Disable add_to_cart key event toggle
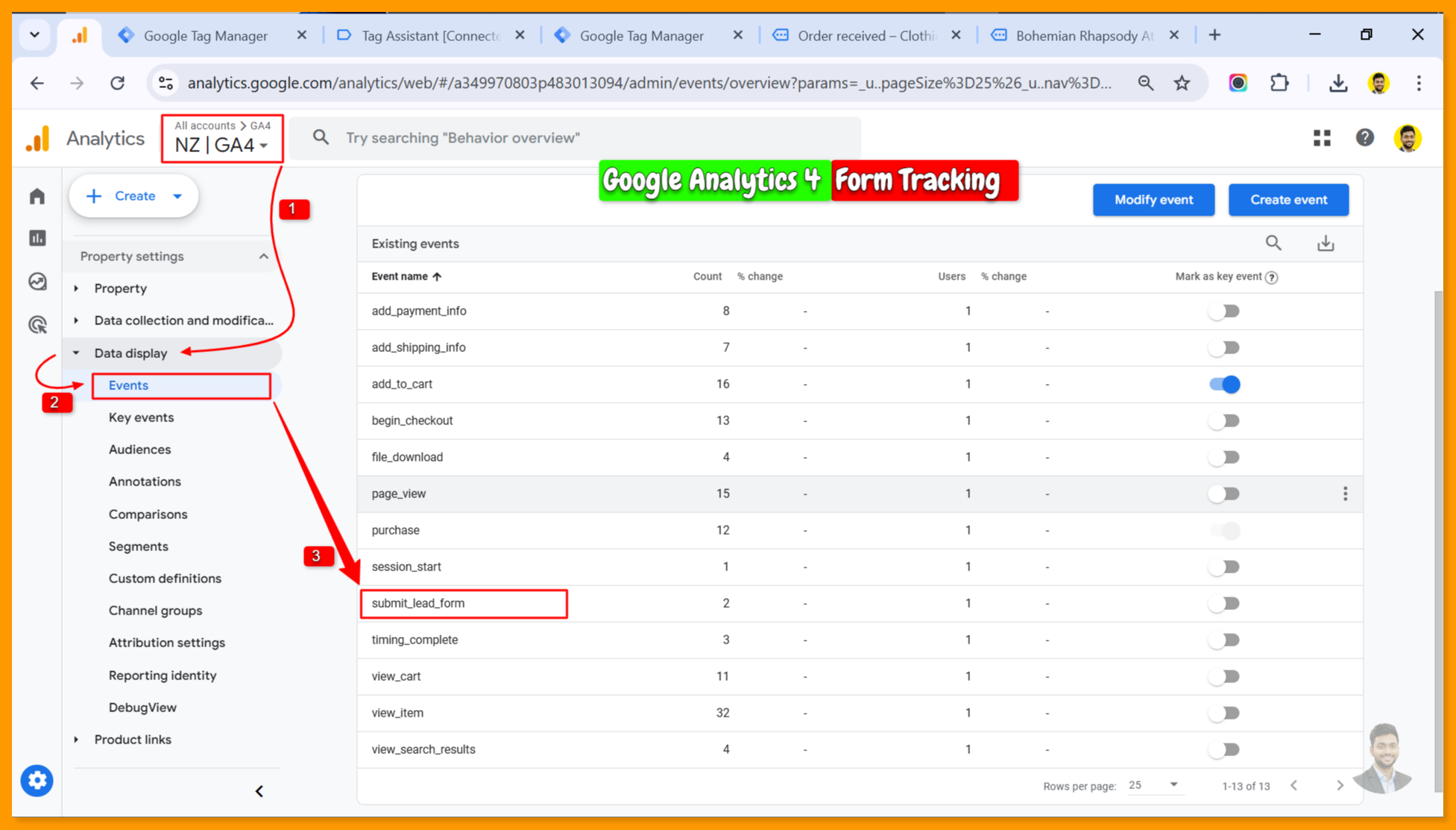The image size is (1456, 830). (1224, 384)
